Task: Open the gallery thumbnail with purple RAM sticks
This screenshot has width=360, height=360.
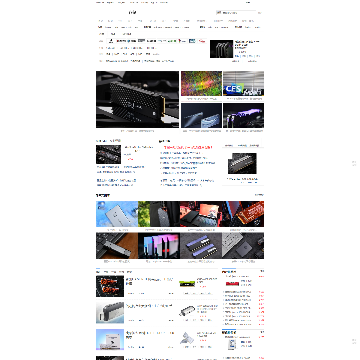Action: (x=201, y=246)
